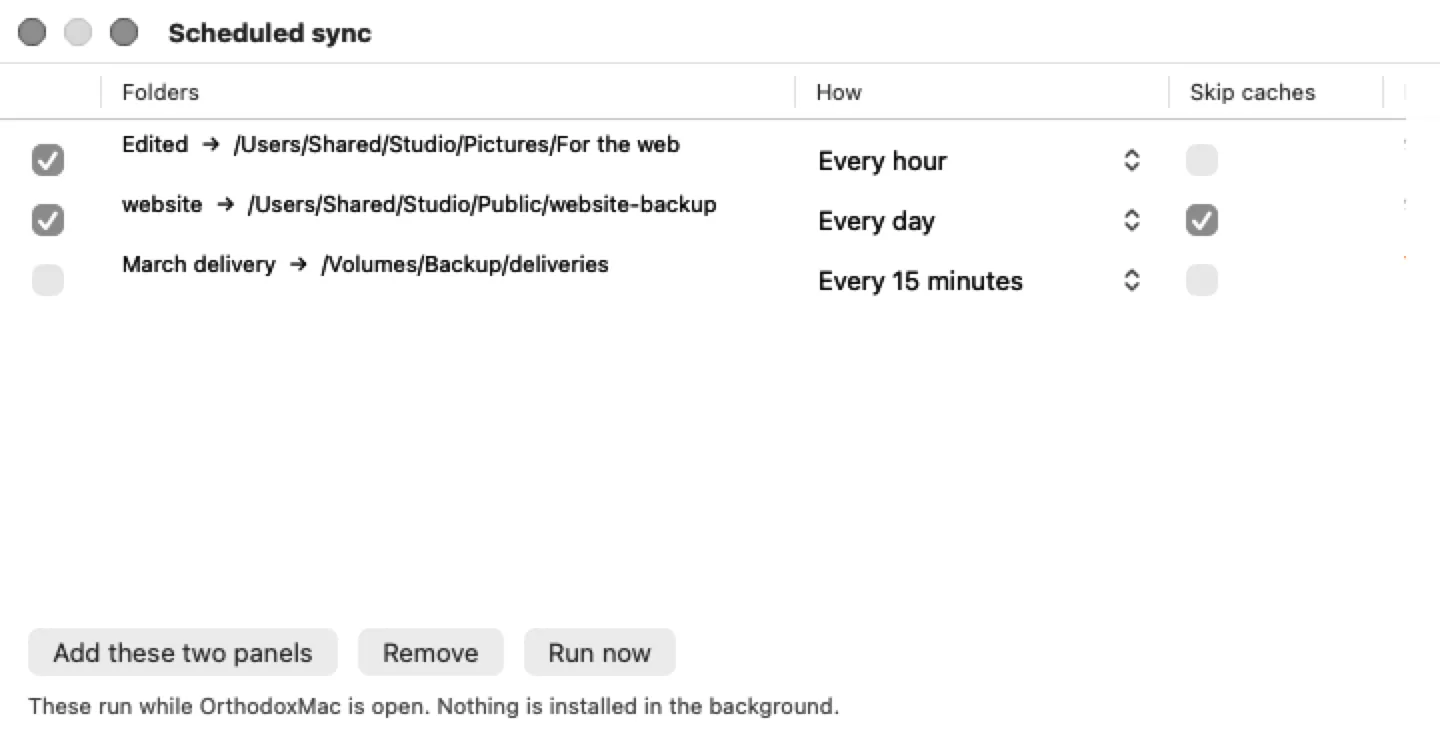Image resolution: width=1440 pixels, height=744 pixels.
Task: Enable Skip caches for March delivery row
Action: [x=1202, y=280]
